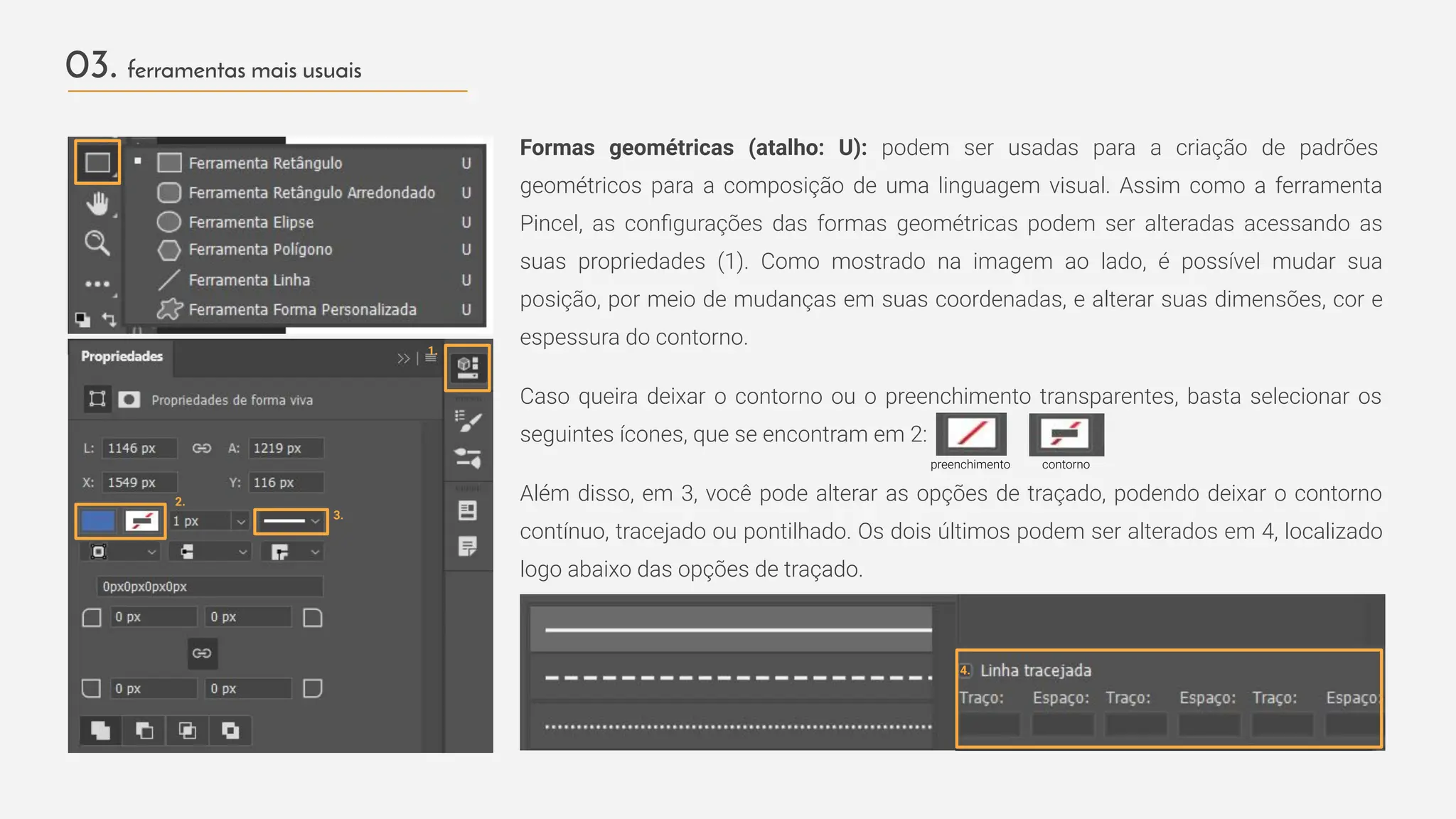Open the Propriedades panel options menu
Image resolution: width=1456 pixels, height=819 pixels.
[431, 358]
